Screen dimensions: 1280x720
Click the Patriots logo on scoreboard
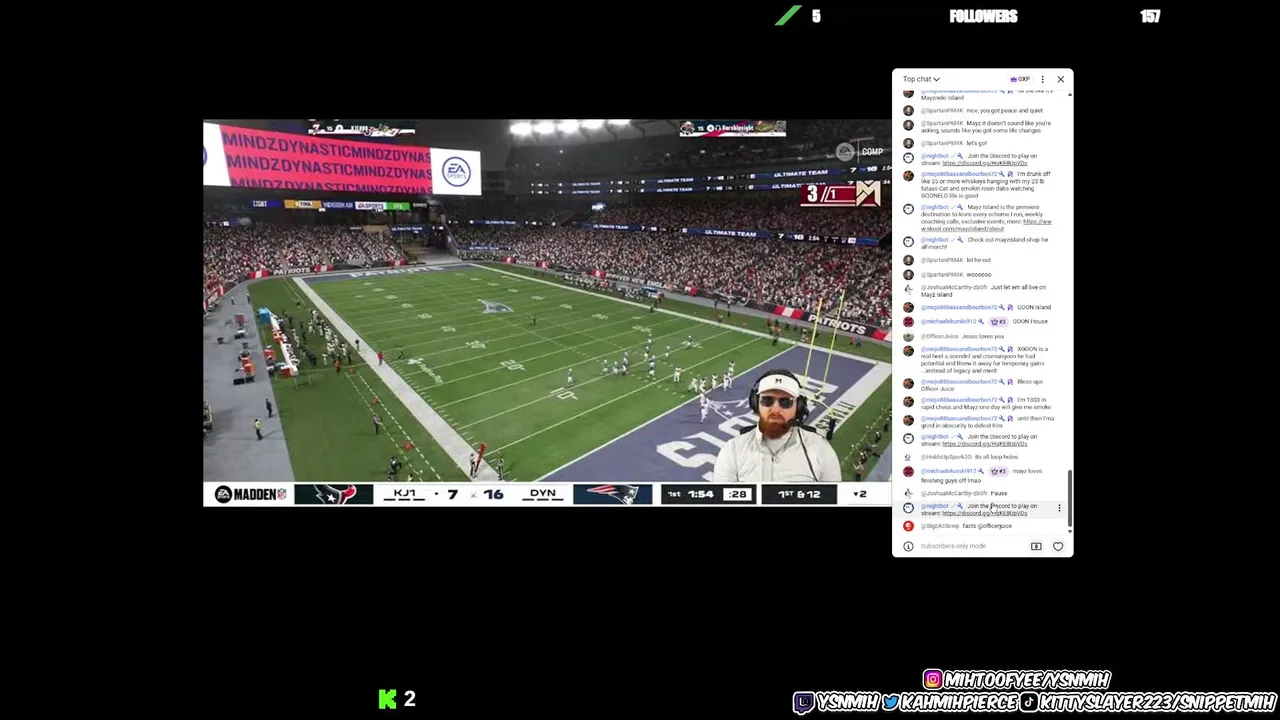pos(612,494)
